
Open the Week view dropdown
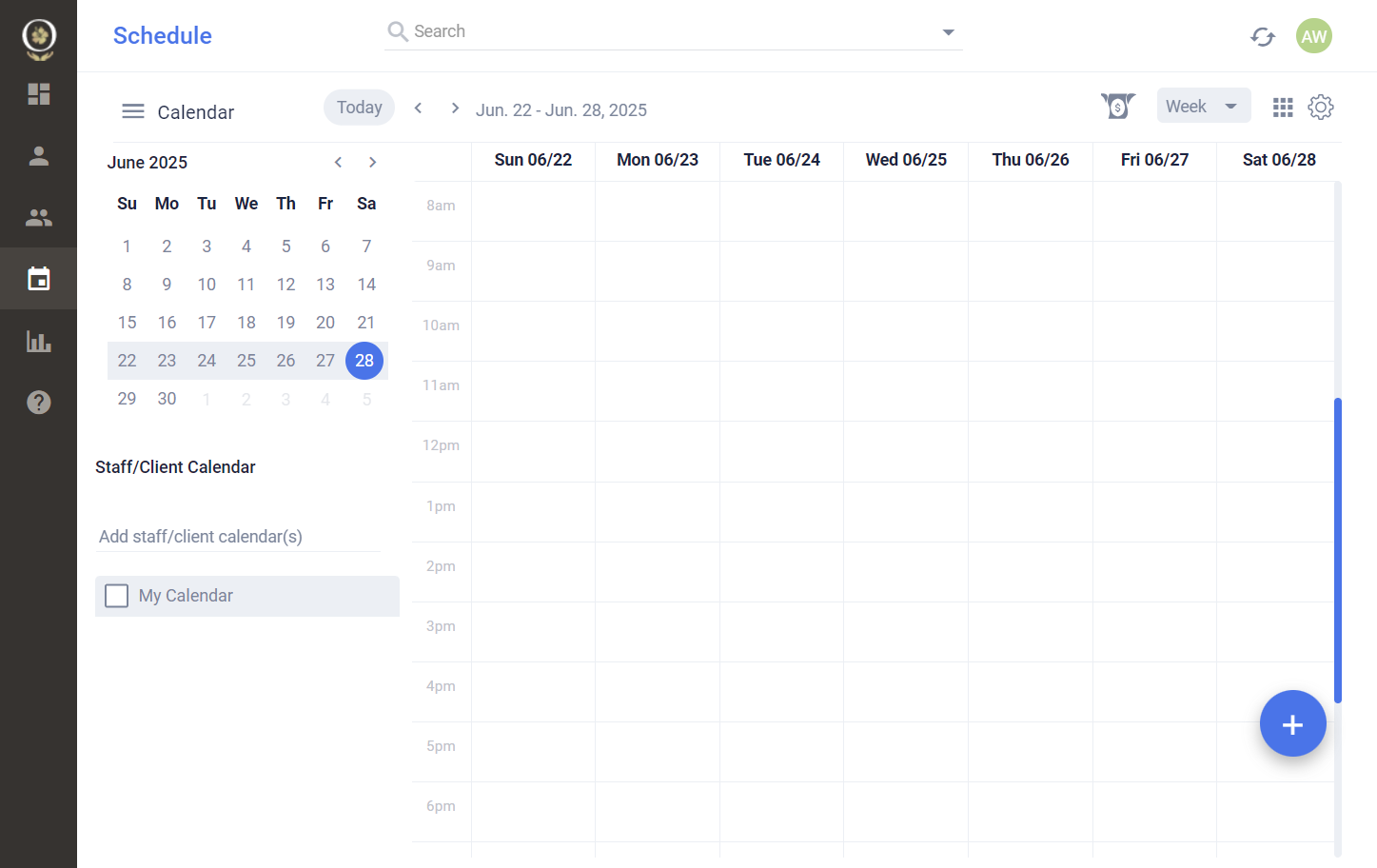pyautogui.click(x=1204, y=106)
